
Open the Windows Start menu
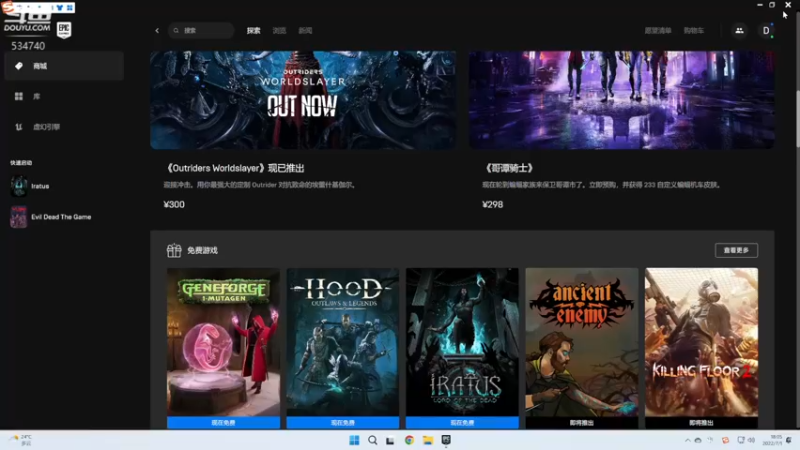pyautogui.click(x=354, y=440)
